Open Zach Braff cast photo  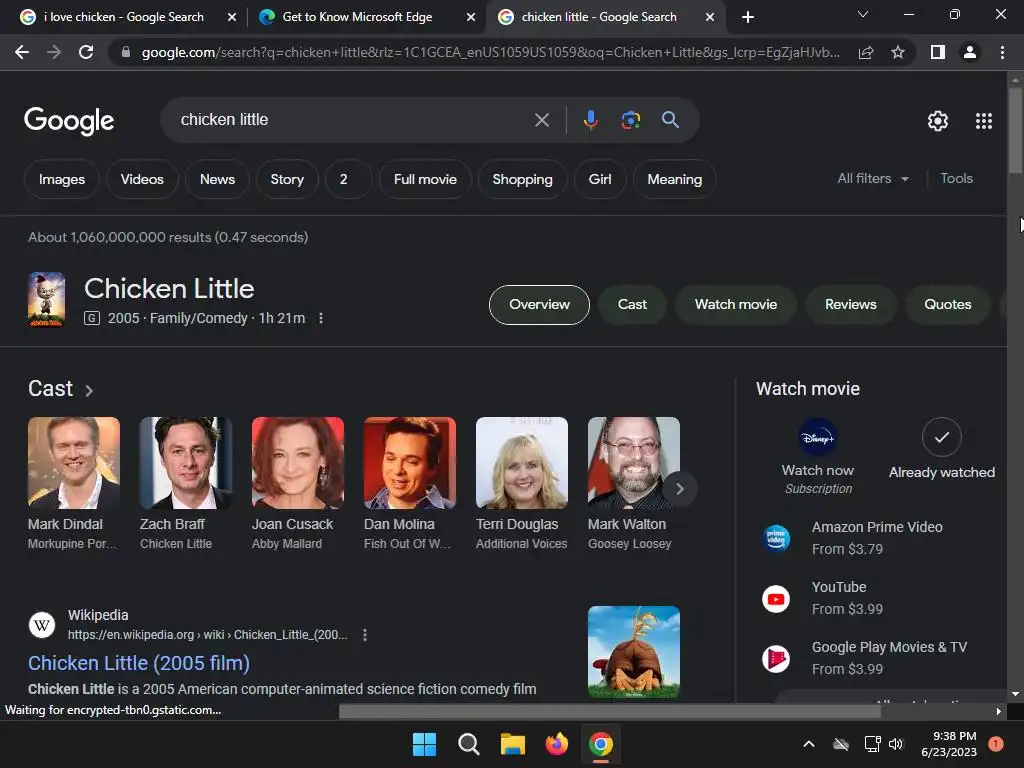coord(186,463)
